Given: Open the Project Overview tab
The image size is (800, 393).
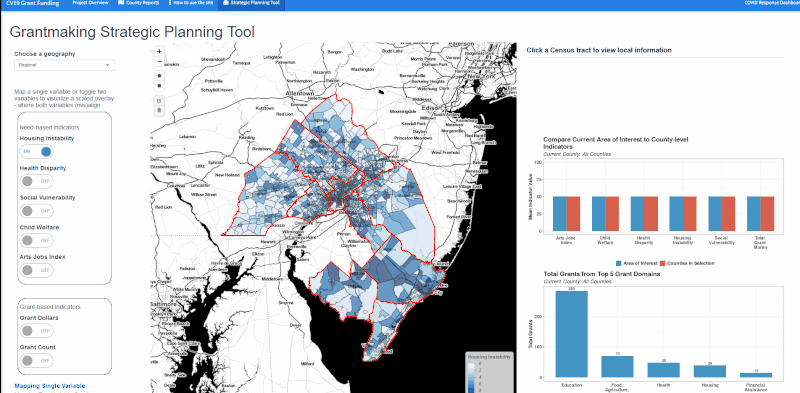Looking at the screenshot, I should [x=90, y=3].
